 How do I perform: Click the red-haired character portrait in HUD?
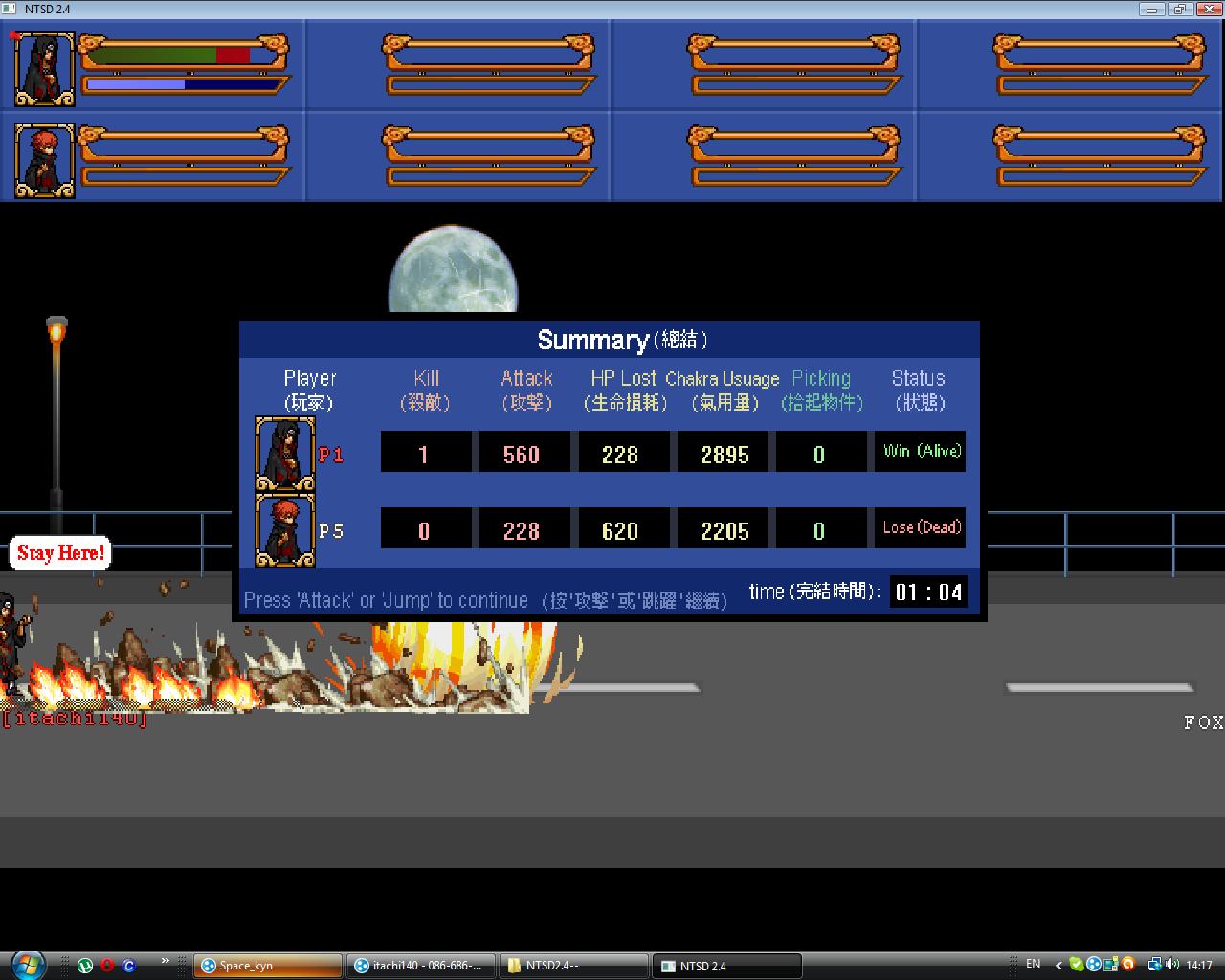[x=44, y=160]
